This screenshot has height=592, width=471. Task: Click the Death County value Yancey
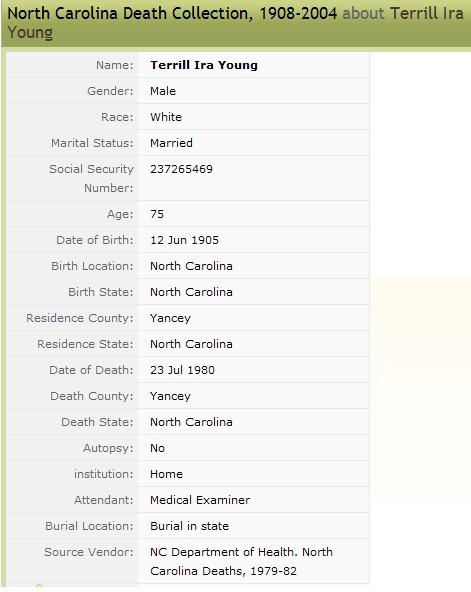click(x=170, y=396)
